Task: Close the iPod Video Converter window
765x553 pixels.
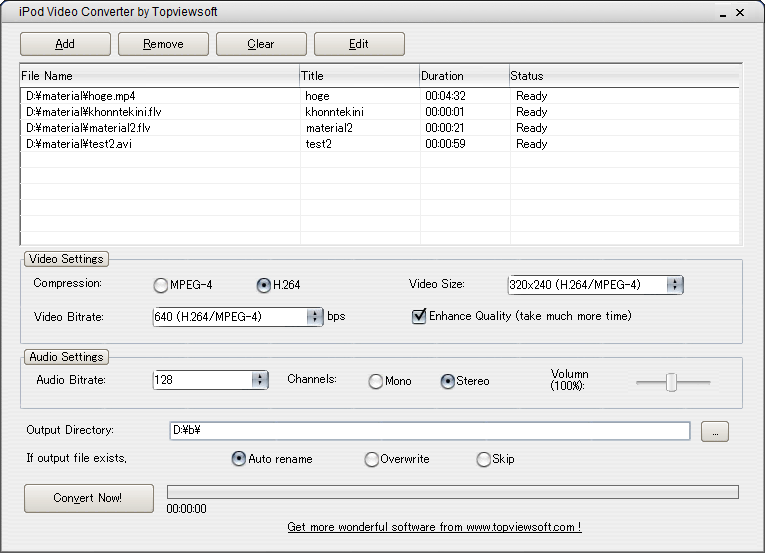Action: pyautogui.click(x=740, y=13)
